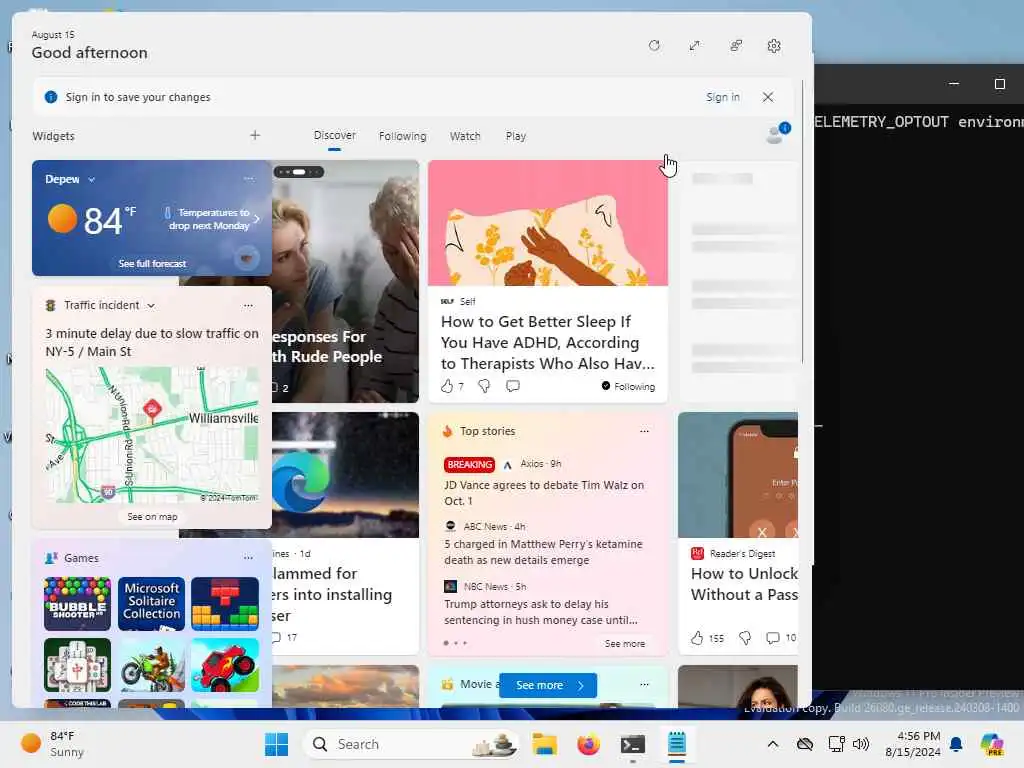
Task: Open comments on ADHD sleep article
Action: click(x=513, y=386)
